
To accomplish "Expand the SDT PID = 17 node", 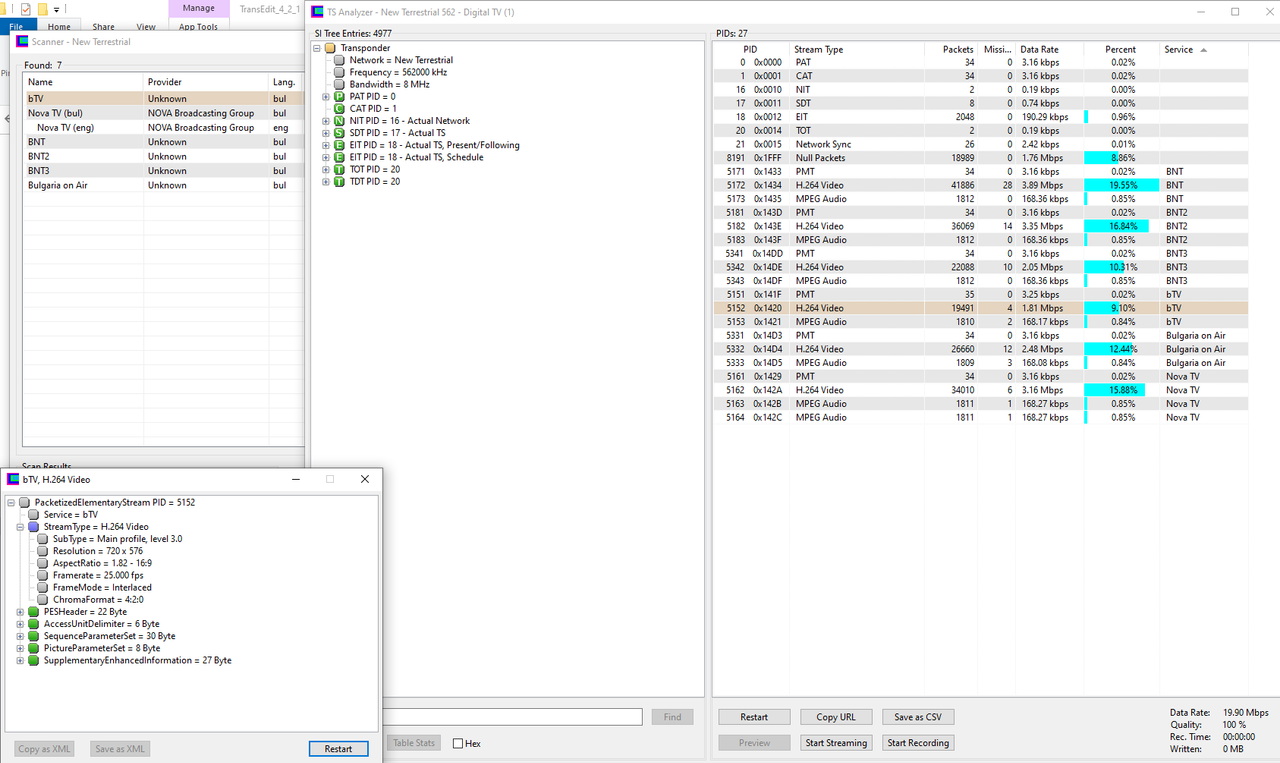I will [326, 133].
